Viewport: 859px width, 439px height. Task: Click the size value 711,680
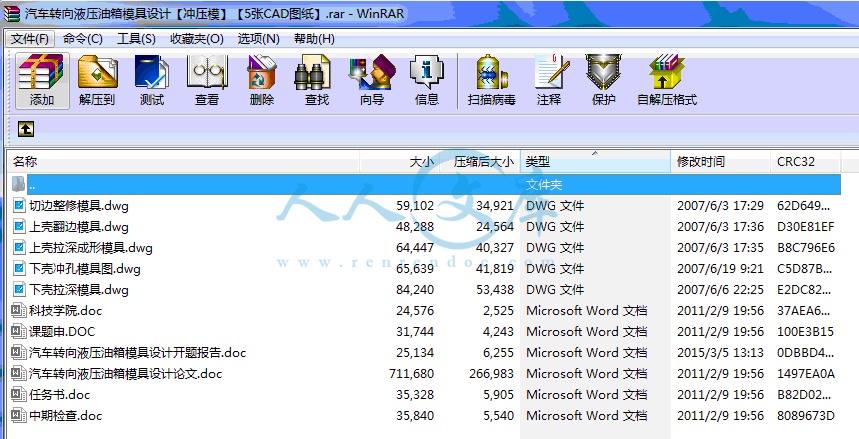(x=411, y=374)
